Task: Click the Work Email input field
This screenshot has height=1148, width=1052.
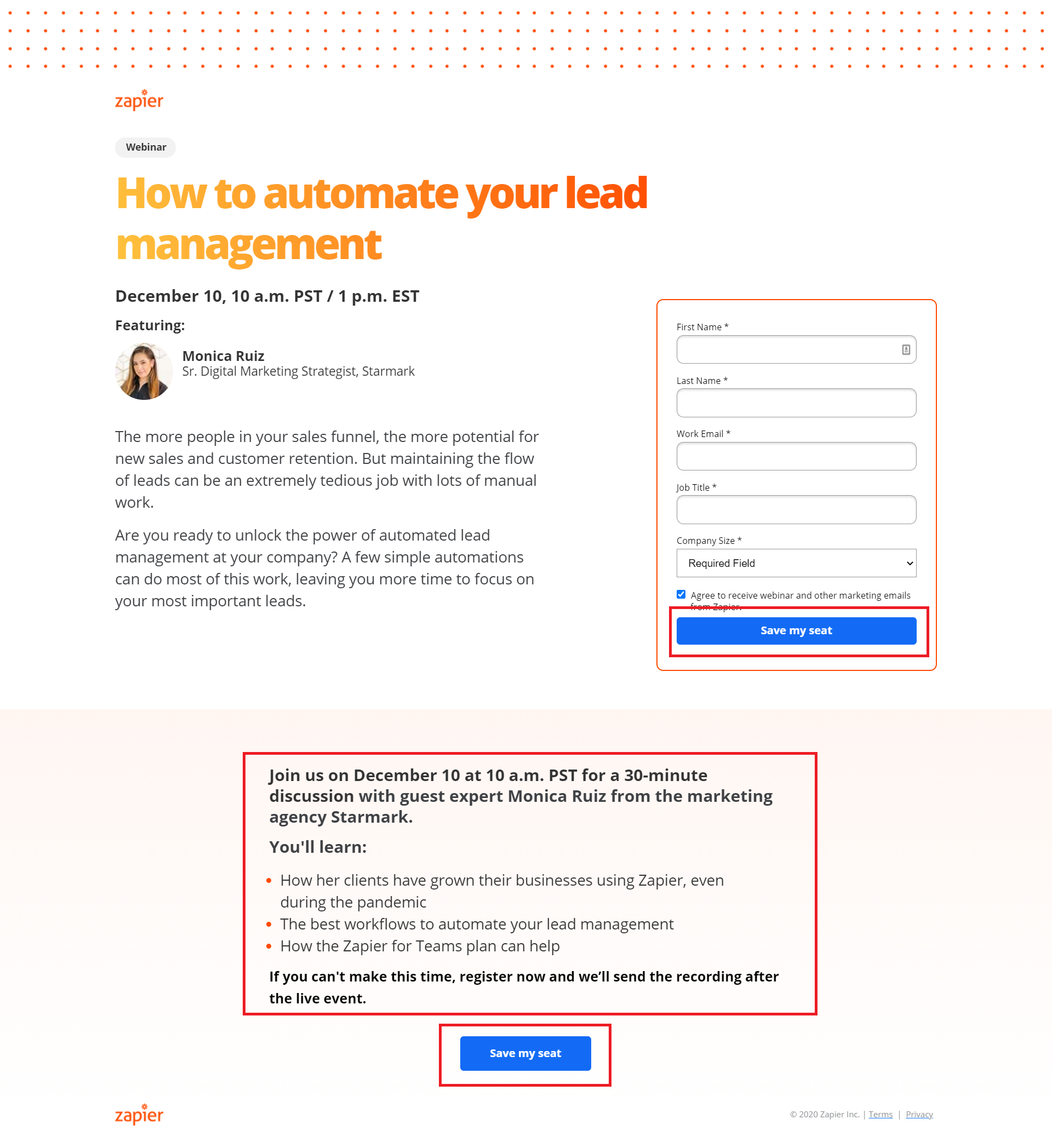Action: (796, 456)
